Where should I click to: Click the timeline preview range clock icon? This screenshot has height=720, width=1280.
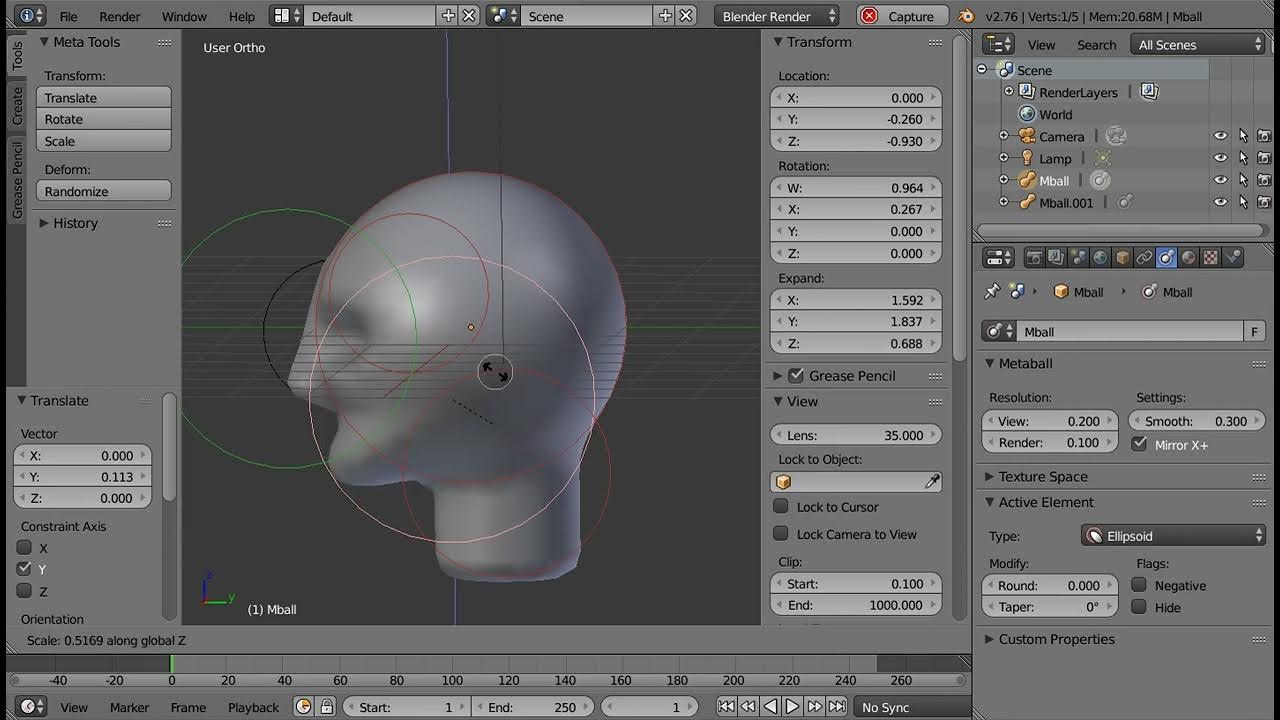pyautogui.click(x=304, y=707)
